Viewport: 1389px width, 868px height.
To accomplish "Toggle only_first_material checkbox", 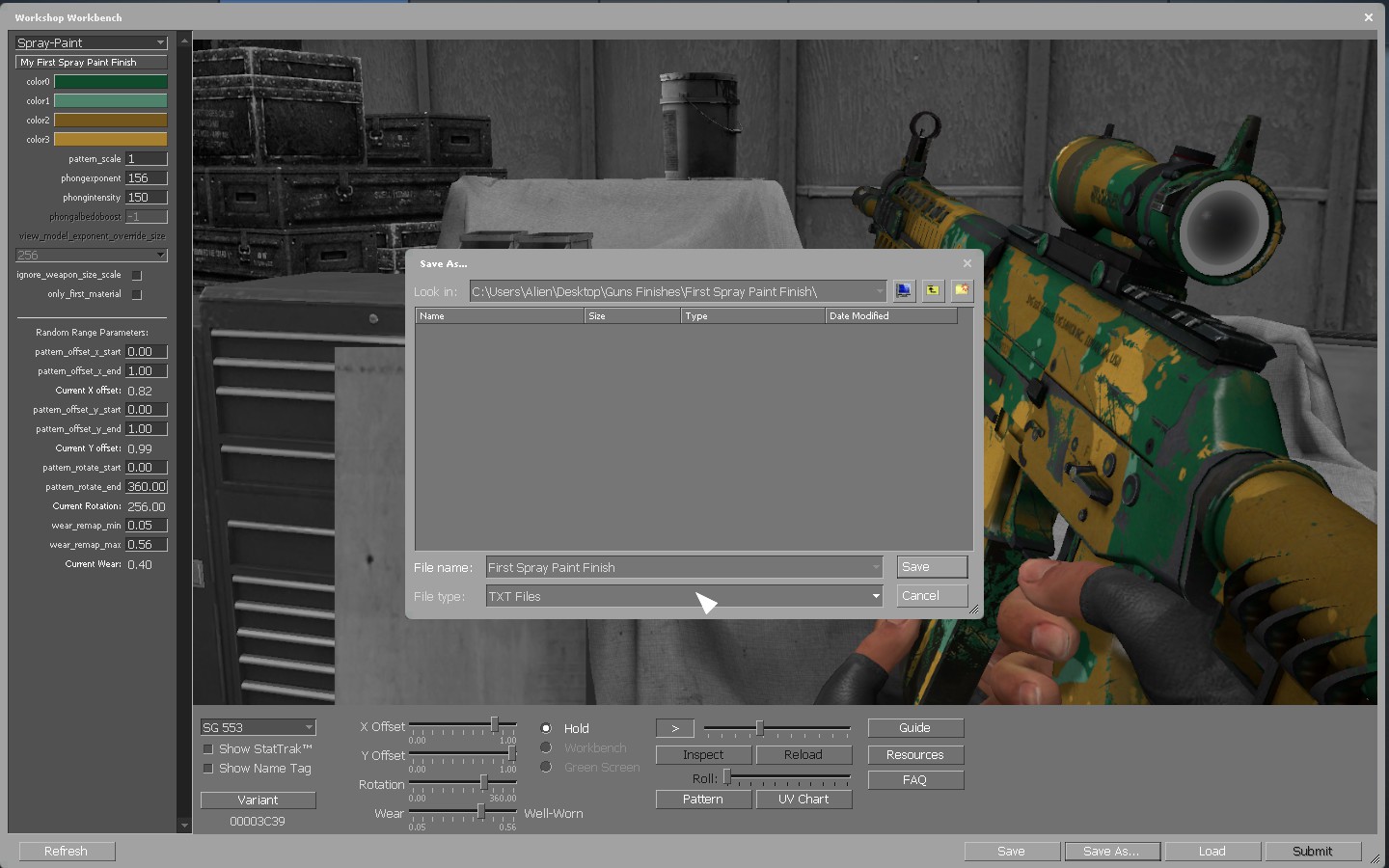I will (137, 294).
